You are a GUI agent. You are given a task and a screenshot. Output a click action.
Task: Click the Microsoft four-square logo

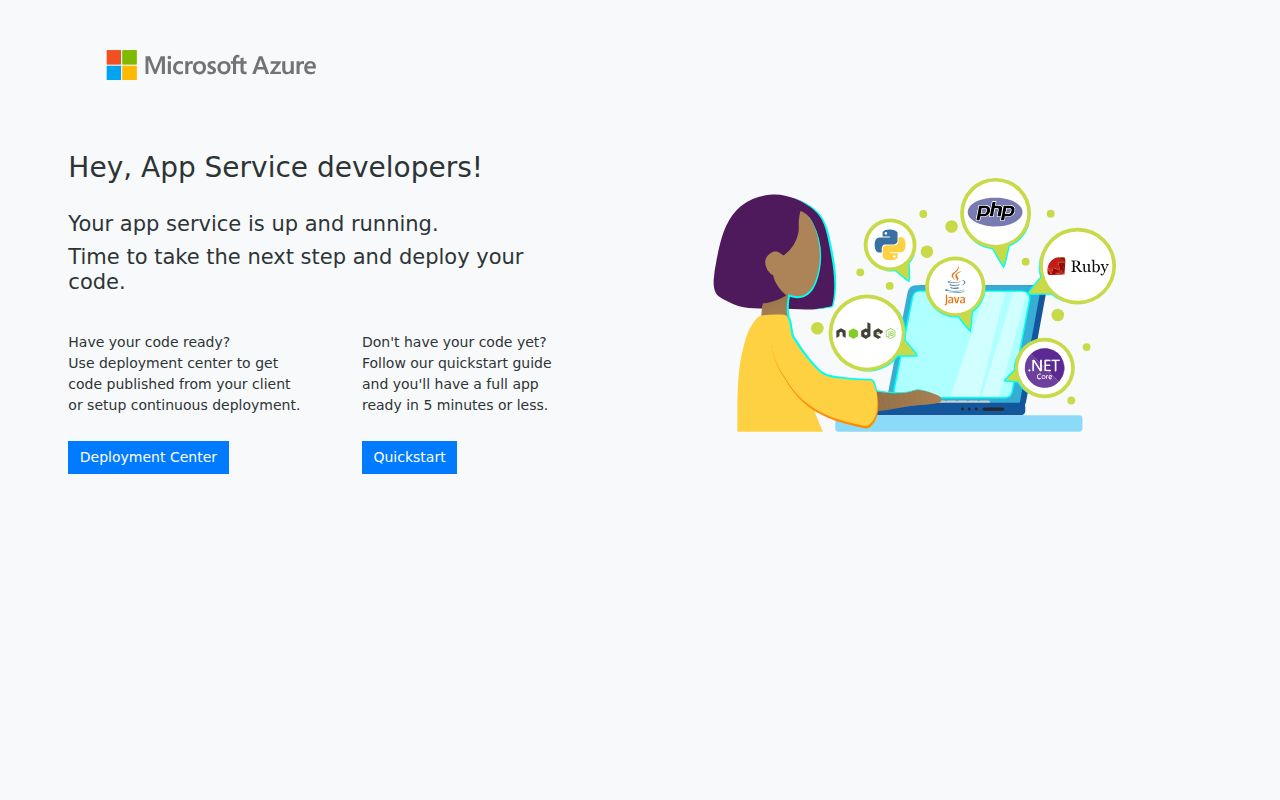coord(121,65)
